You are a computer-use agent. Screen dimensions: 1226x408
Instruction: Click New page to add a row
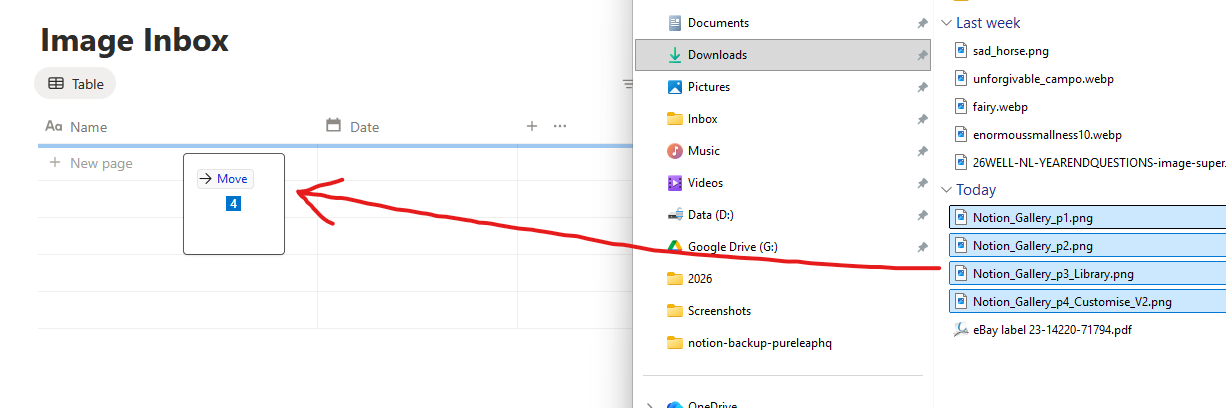(x=91, y=163)
